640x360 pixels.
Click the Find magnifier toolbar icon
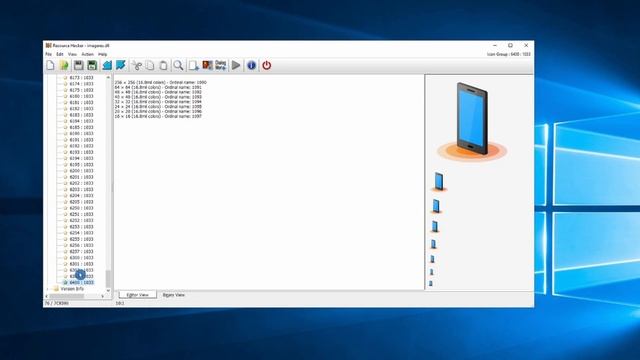point(178,65)
